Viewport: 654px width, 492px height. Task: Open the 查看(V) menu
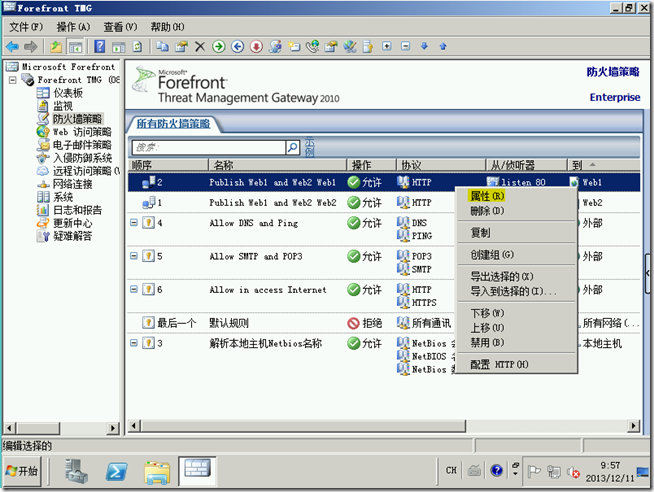pos(120,27)
